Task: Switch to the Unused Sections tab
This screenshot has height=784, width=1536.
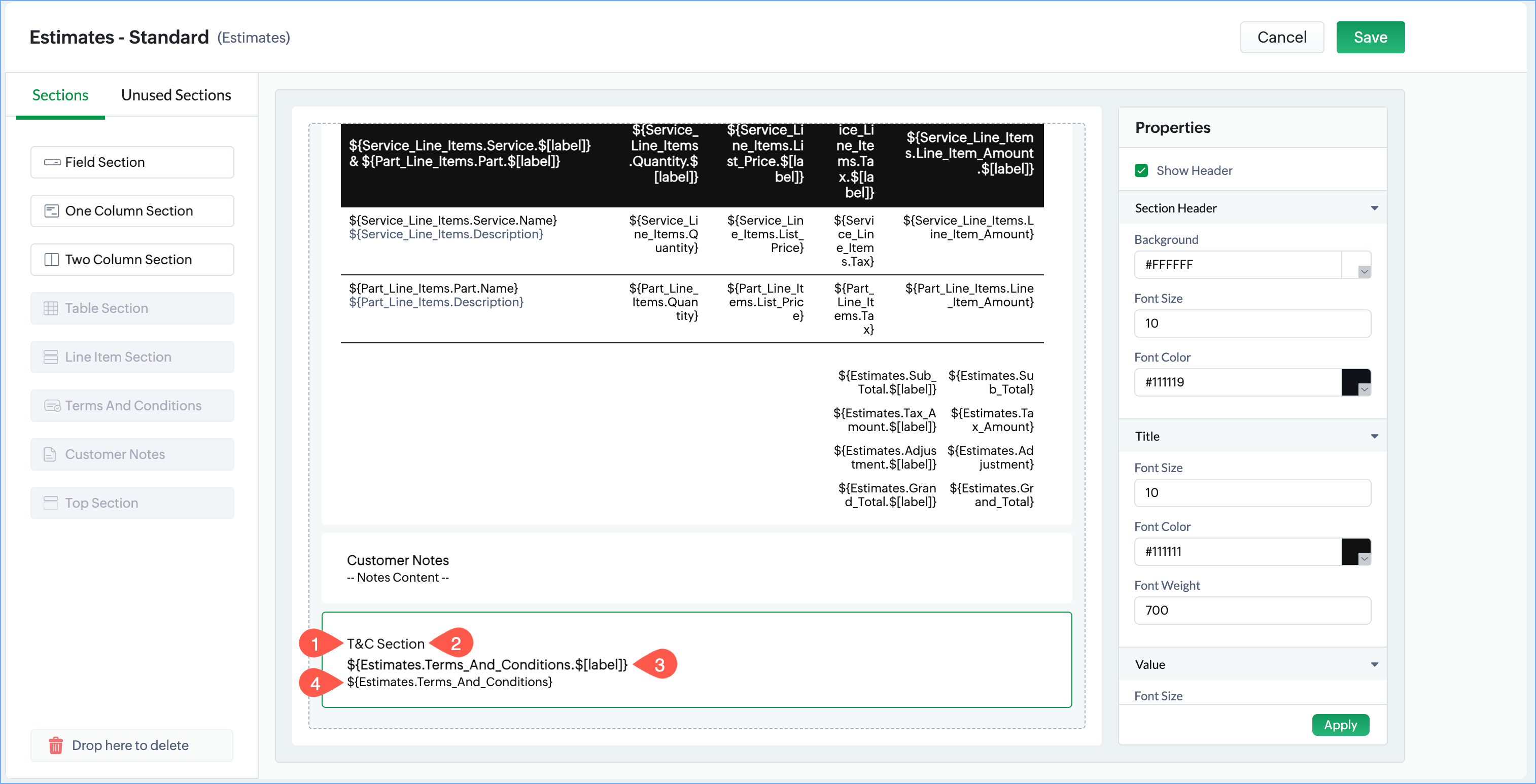Action: click(x=176, y=95)
